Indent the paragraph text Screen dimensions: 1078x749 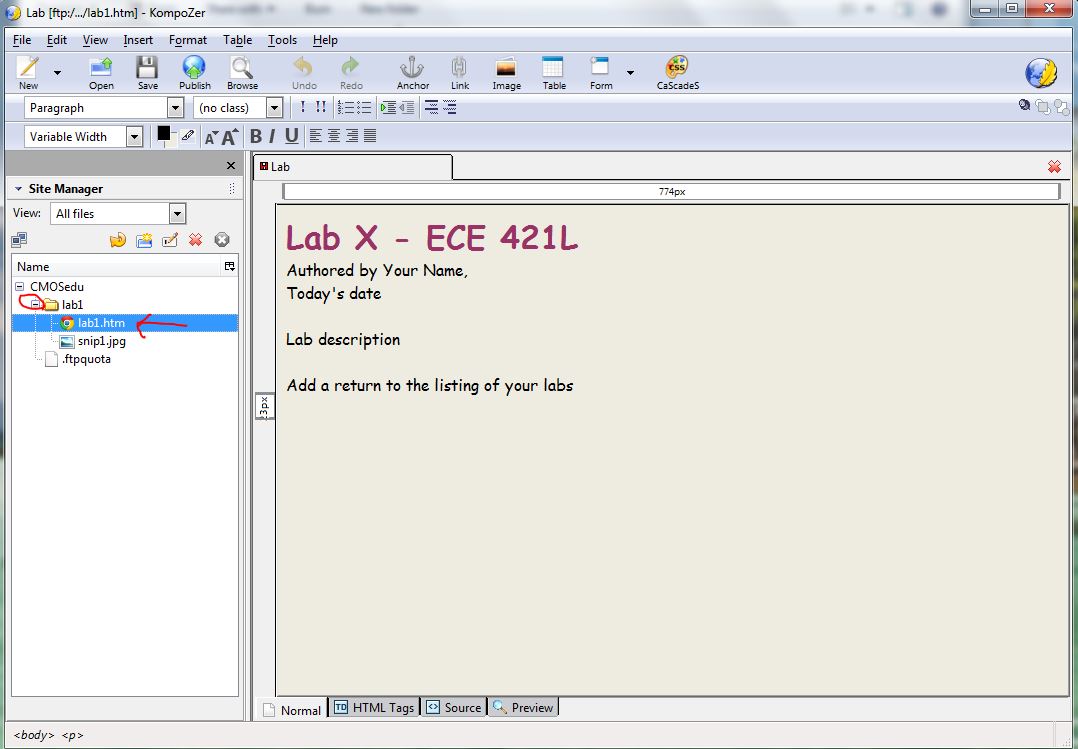388,108
